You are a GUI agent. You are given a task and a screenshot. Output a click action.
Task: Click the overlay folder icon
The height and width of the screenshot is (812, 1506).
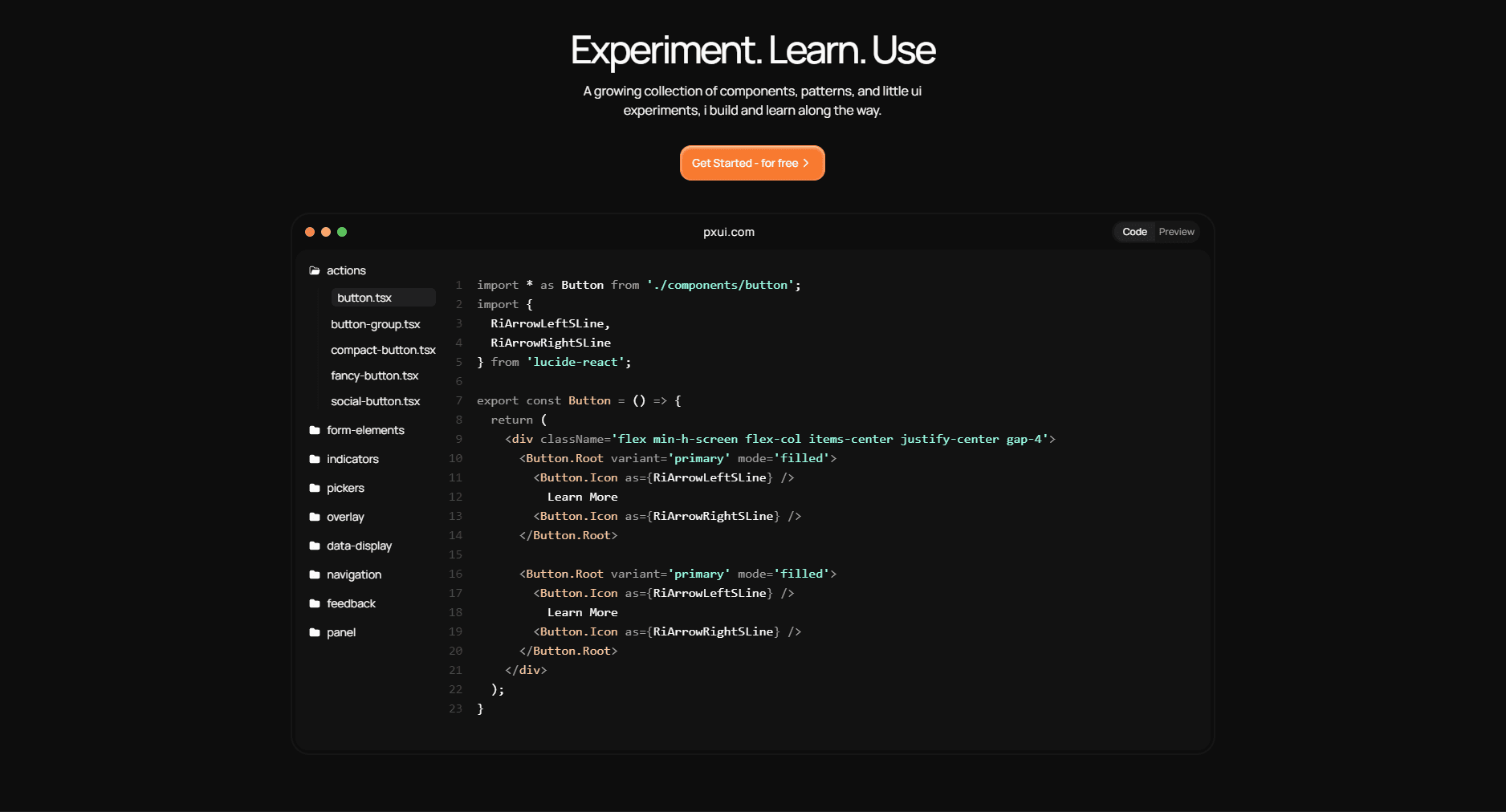tap(315, 518)
